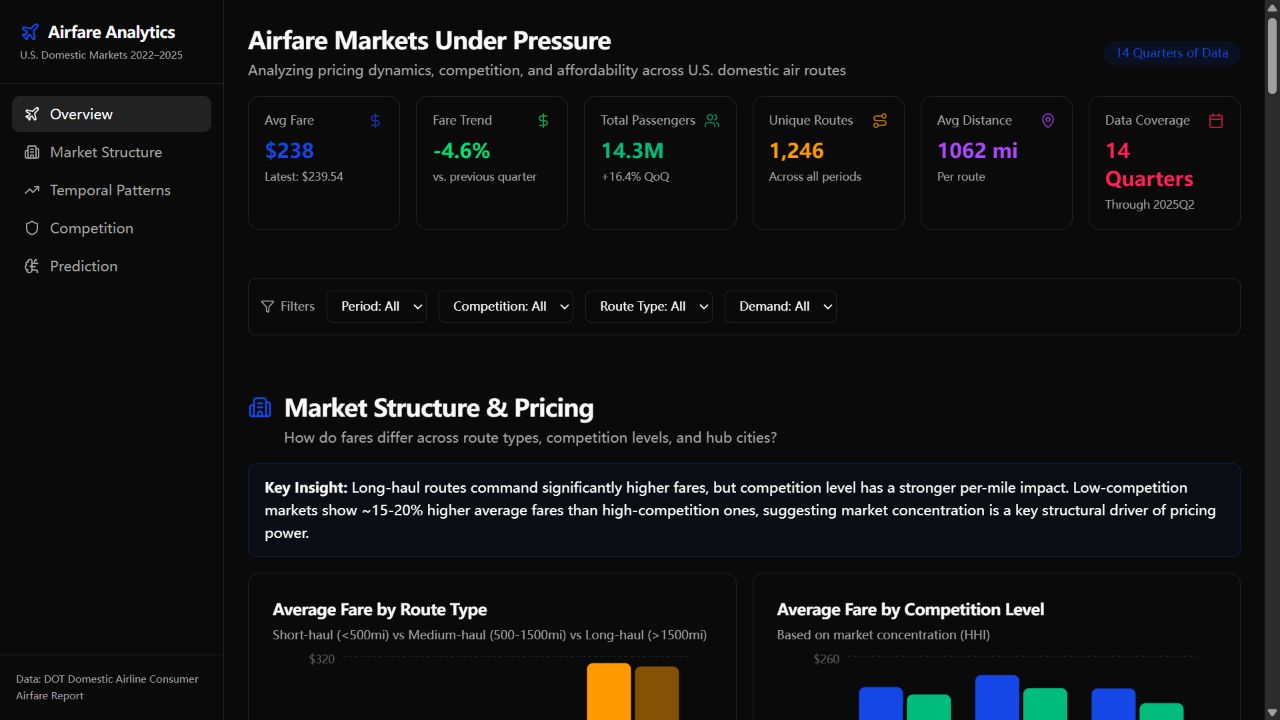
Task: Click the calendar icon in Data Coverage card
Action: 1216,120
